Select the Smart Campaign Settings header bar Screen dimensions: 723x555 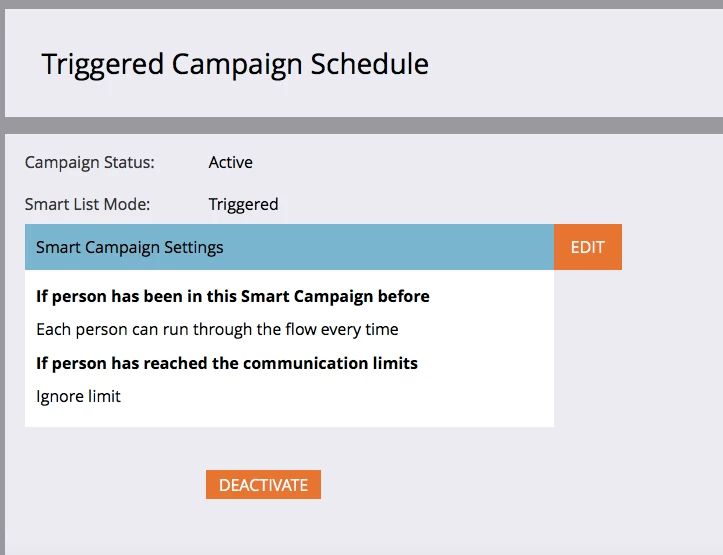click(289, 247)
